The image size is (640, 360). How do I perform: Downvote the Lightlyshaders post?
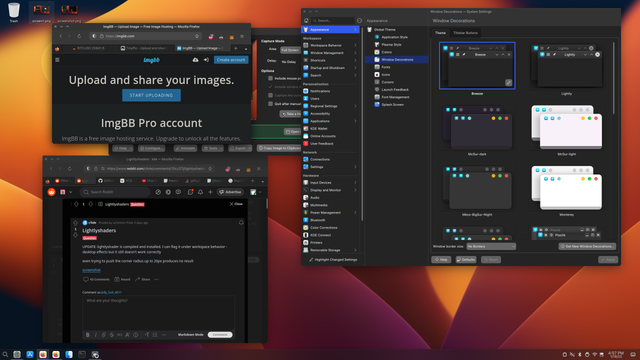click(75, 235)
